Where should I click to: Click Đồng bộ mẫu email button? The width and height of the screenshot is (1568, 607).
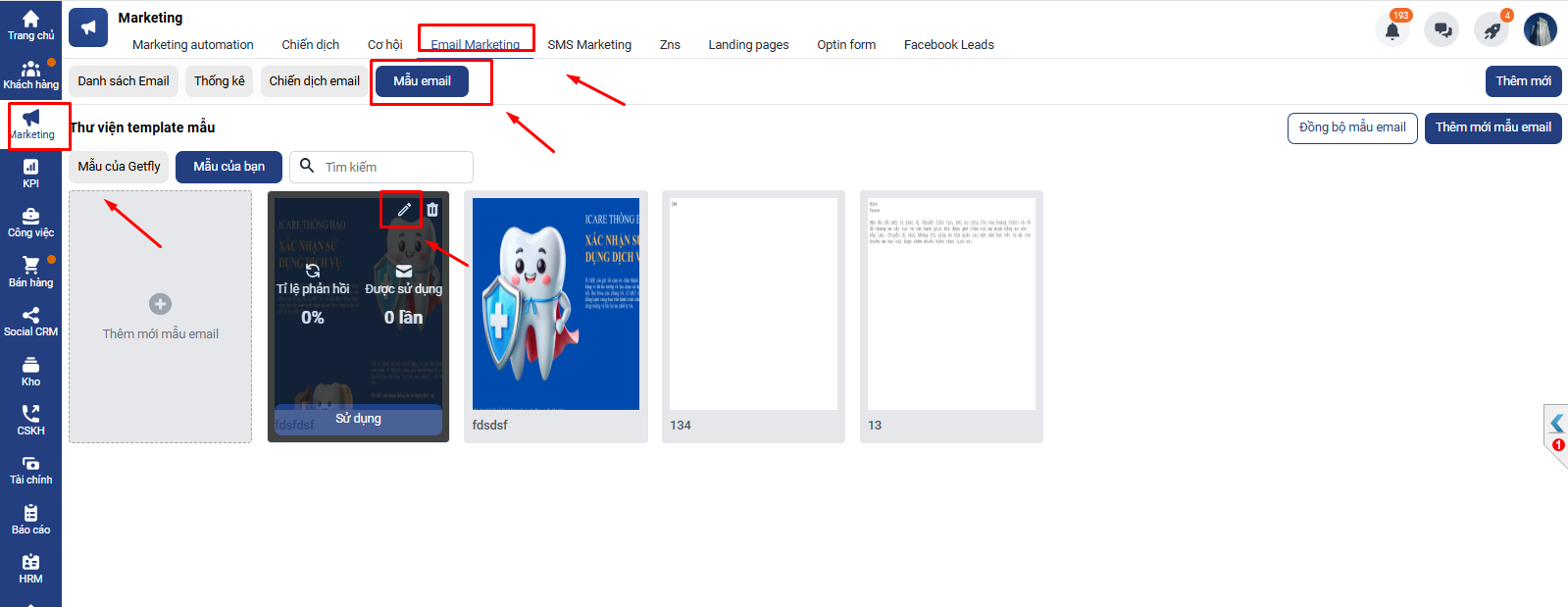click(x=1351, y=127)
